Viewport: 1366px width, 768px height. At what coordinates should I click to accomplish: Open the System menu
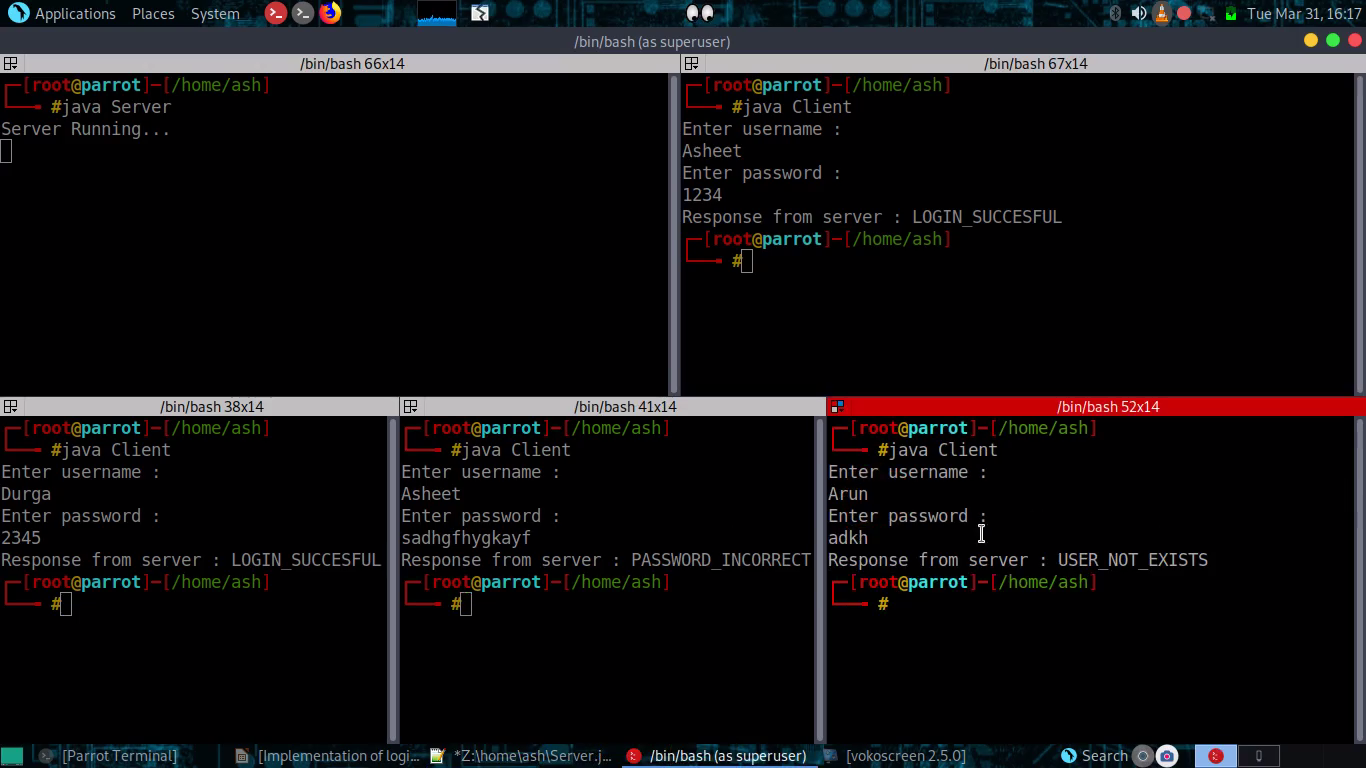215,13
